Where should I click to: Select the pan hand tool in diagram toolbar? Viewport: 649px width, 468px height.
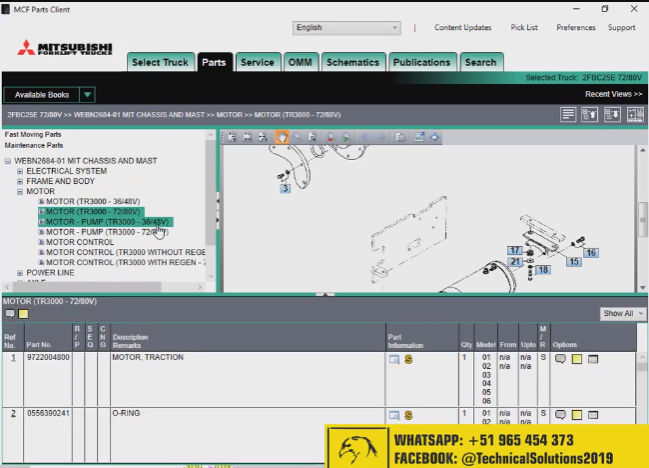pyautogui.click(x=282, y=137)
